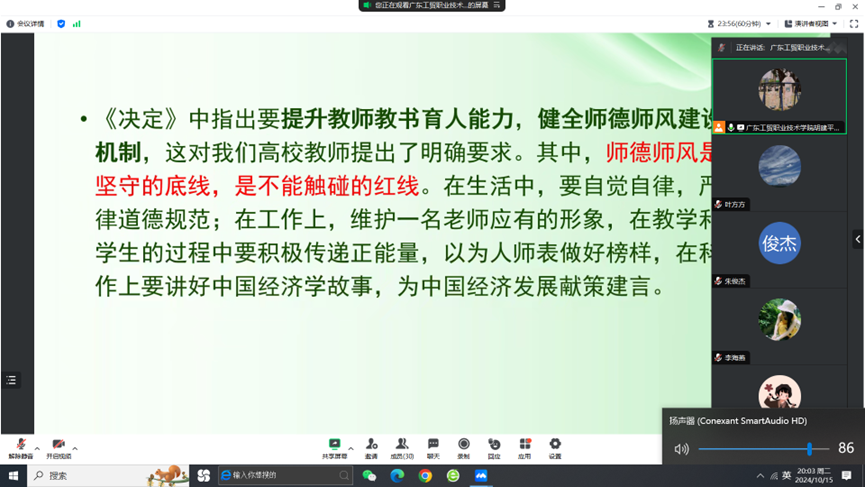Viewport: 865px width, 487px height.
Task: Open the 演讲者视图 view dropdown
Action: 810,24
